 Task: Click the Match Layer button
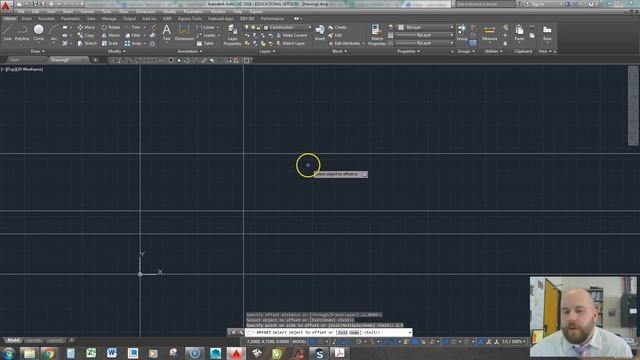tap(290, 43)
